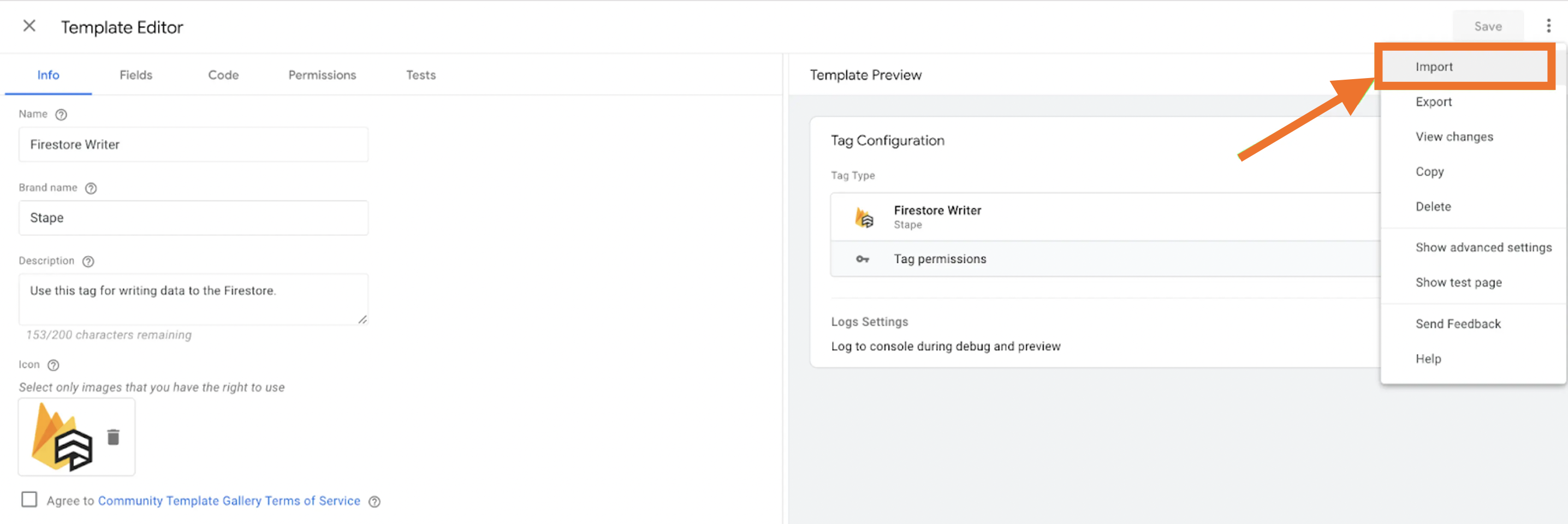
Task: Click the Brand name field containing Stape
Action: coord(194,218)
